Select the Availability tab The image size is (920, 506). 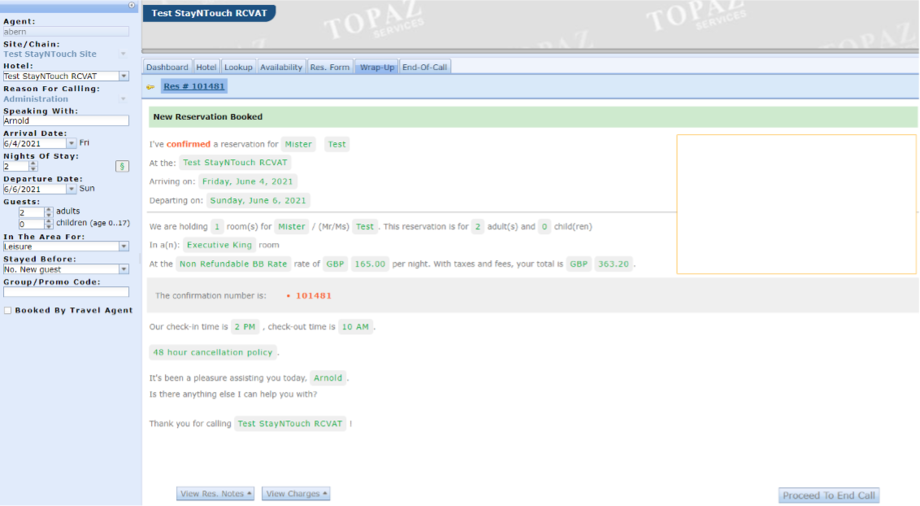pos(281,67)
